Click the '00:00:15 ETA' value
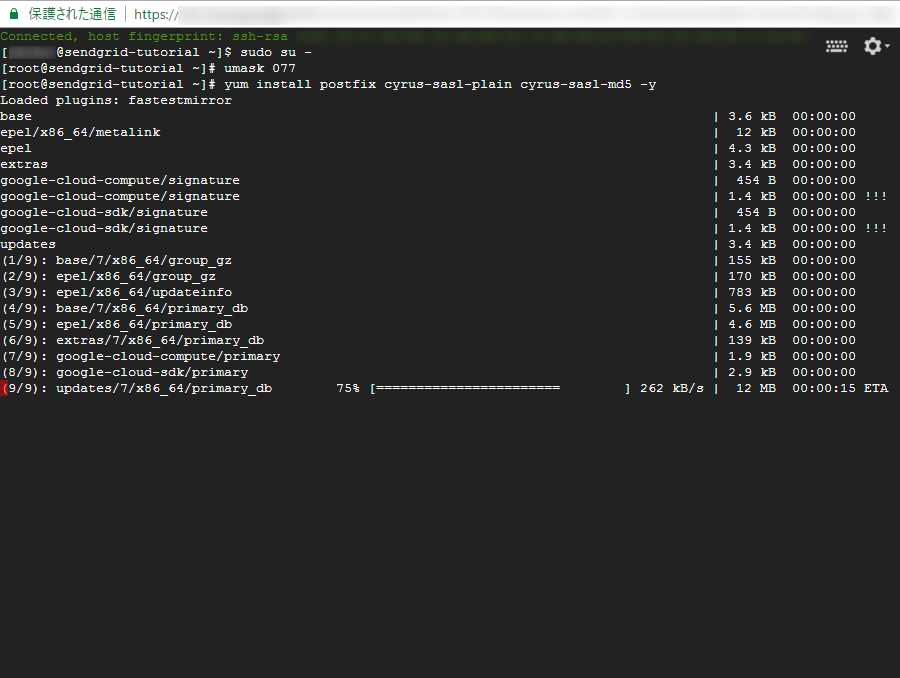Viewport: 900px width, 678px height. click(840, 389)
